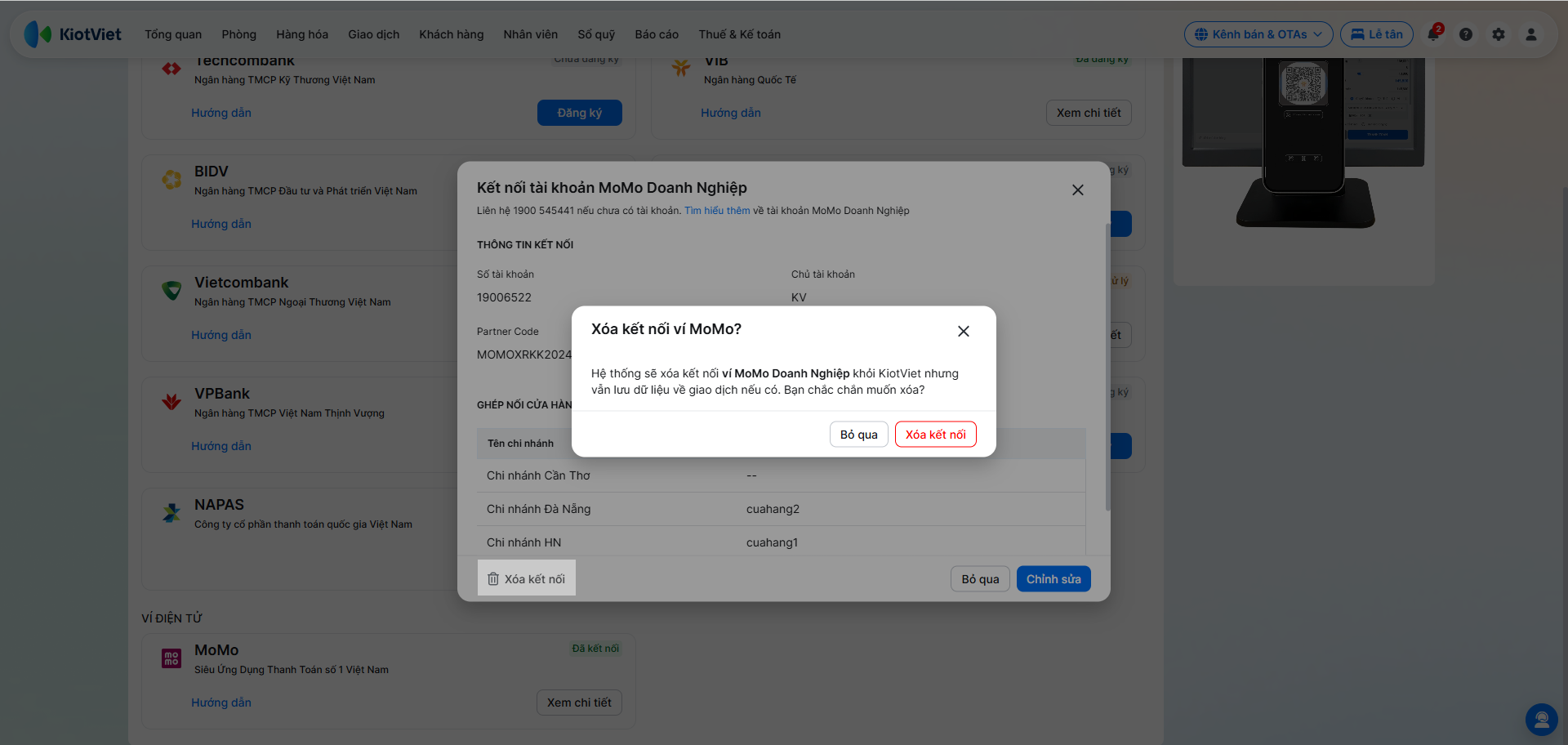The height and width of the screenshot is (745, 1568).
Task: Open Hướng dẫn link for VPBank
Action: pyautogui.click(x=221, y=446)
